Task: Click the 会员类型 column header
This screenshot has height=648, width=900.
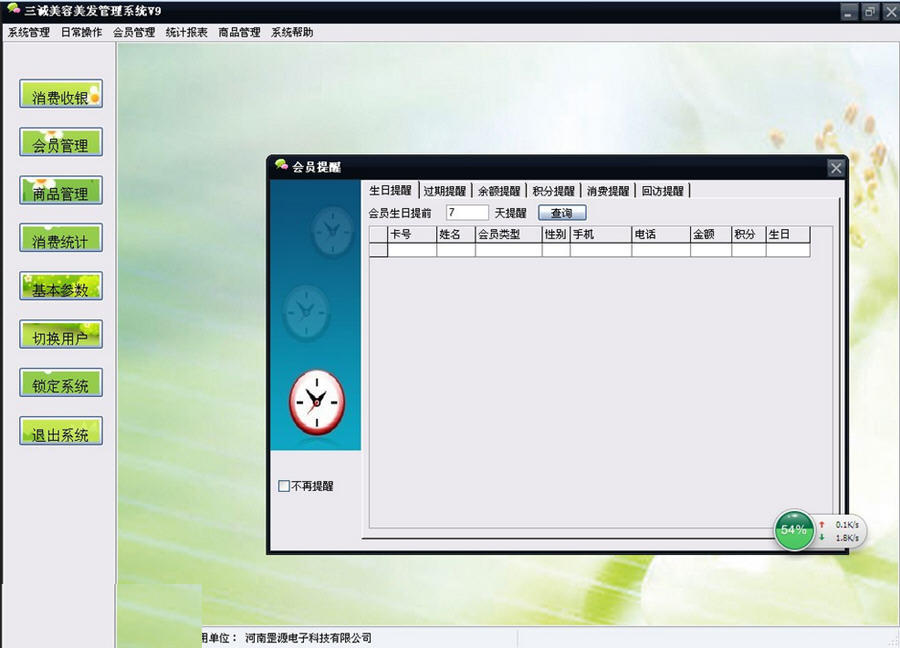Action: [x=509, y=234]
